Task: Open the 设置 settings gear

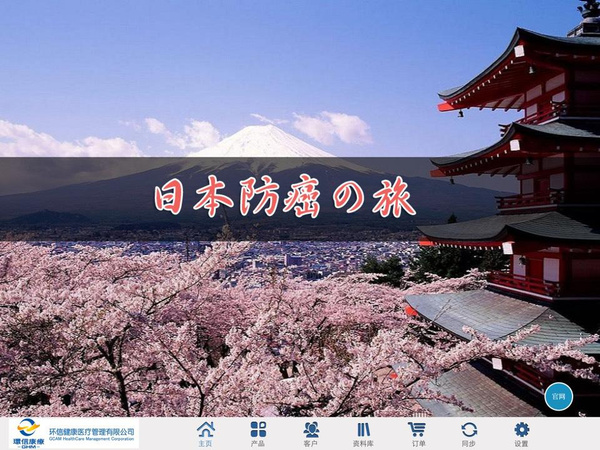Action: tap(522, 434)
